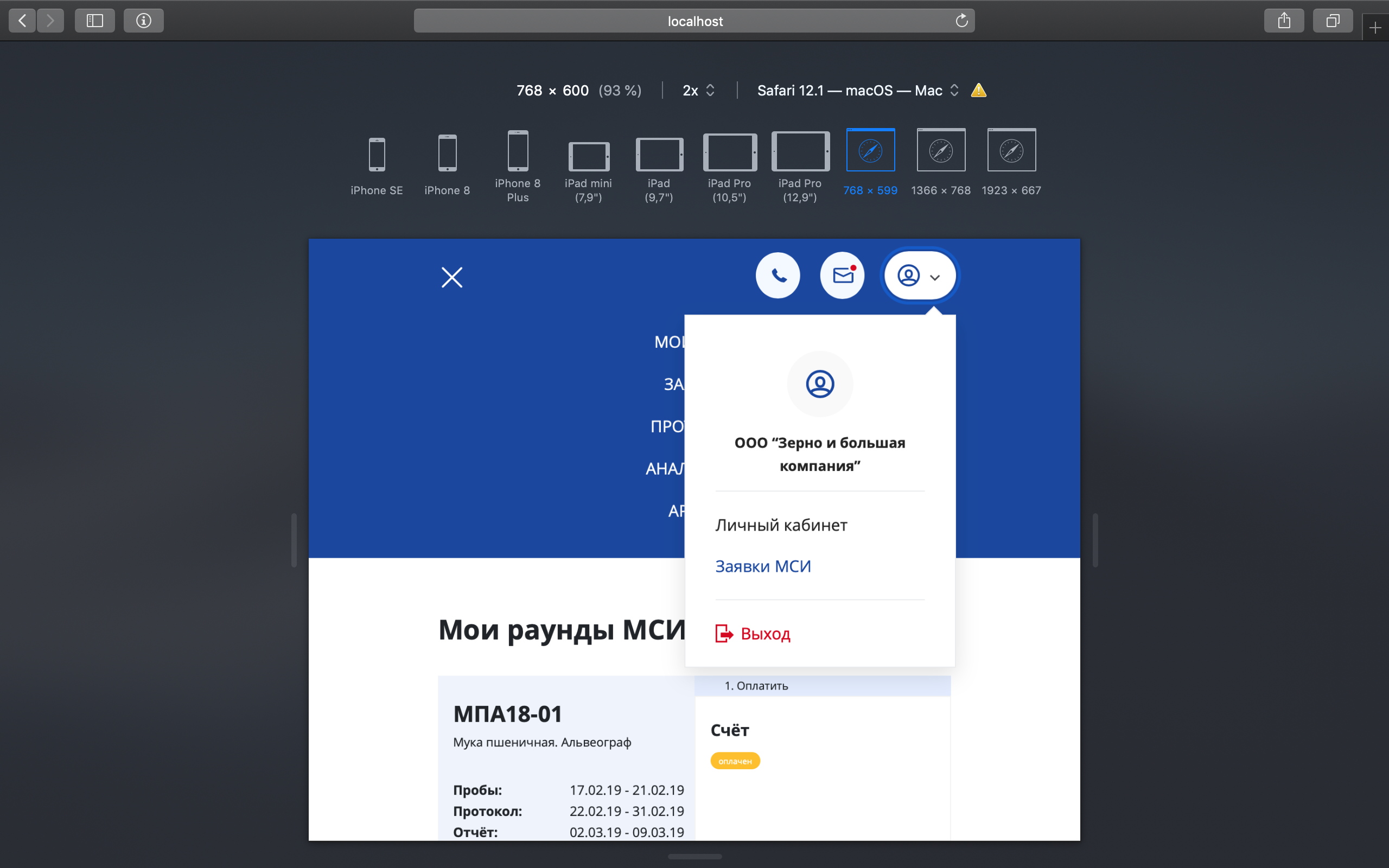The width and height of the screenshot is (1389, 868).
Task: Open Заявки МСИ menu entry
Action: point(763,566)
